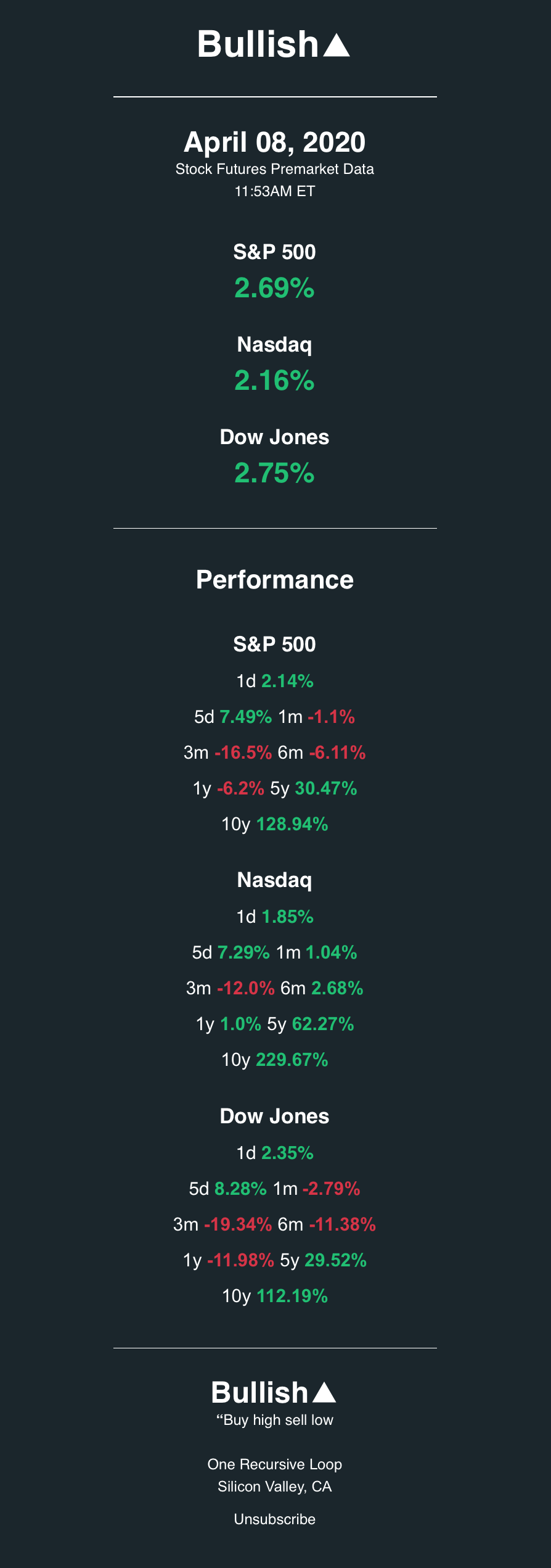Viewport: 551px width, 1568px height.
Task: Click the Nasdaq 5y value 62.27%
Action: (323, 1024)
